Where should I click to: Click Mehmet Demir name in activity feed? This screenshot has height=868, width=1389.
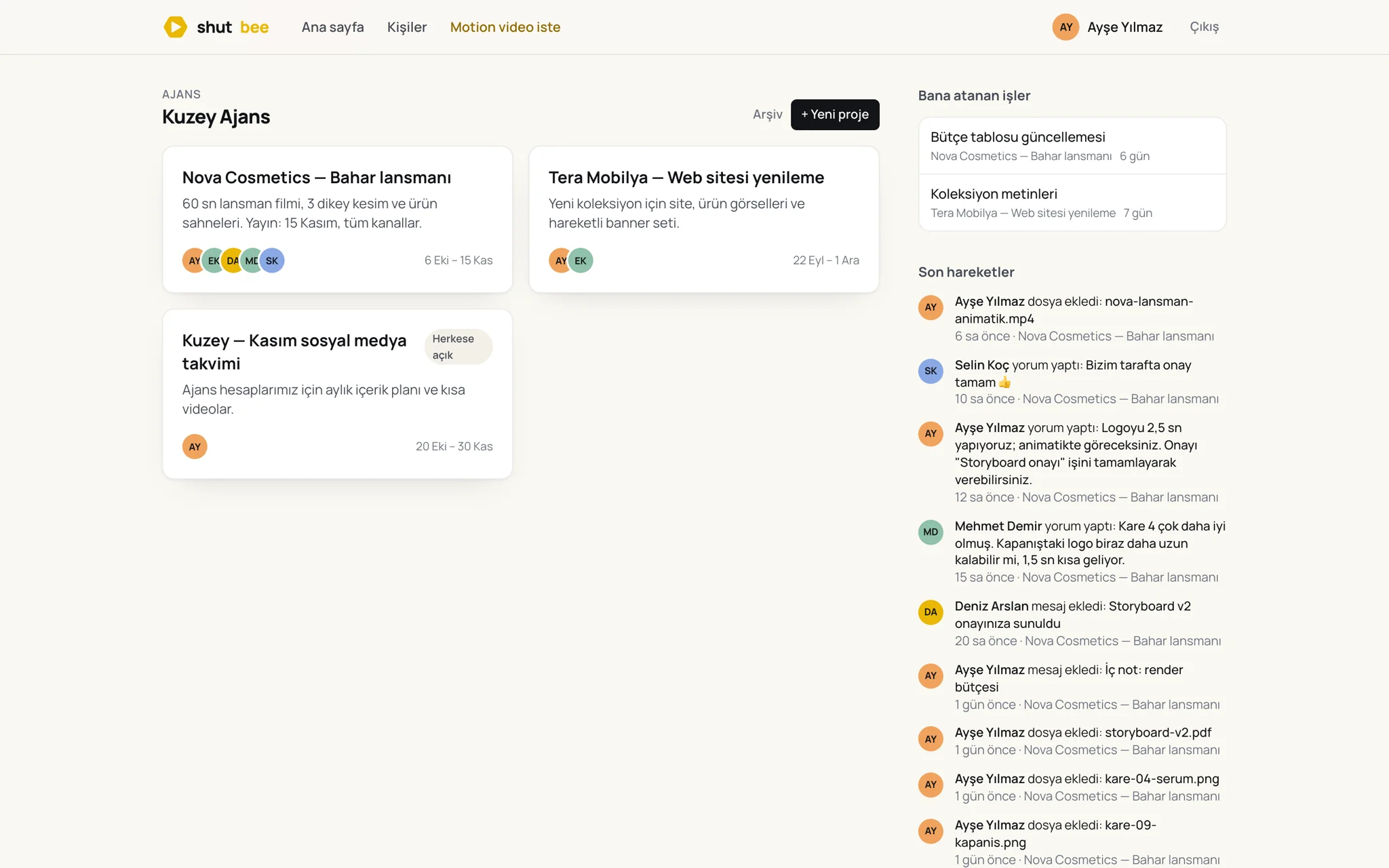coord(998,526)
